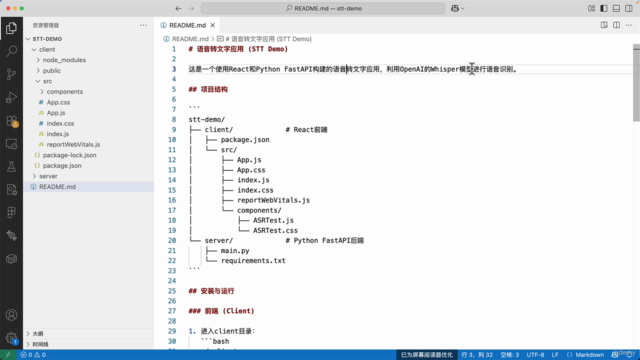640x360 pixels.
Task: Toggle the primary side bar visibility
Action: (604, 8)
